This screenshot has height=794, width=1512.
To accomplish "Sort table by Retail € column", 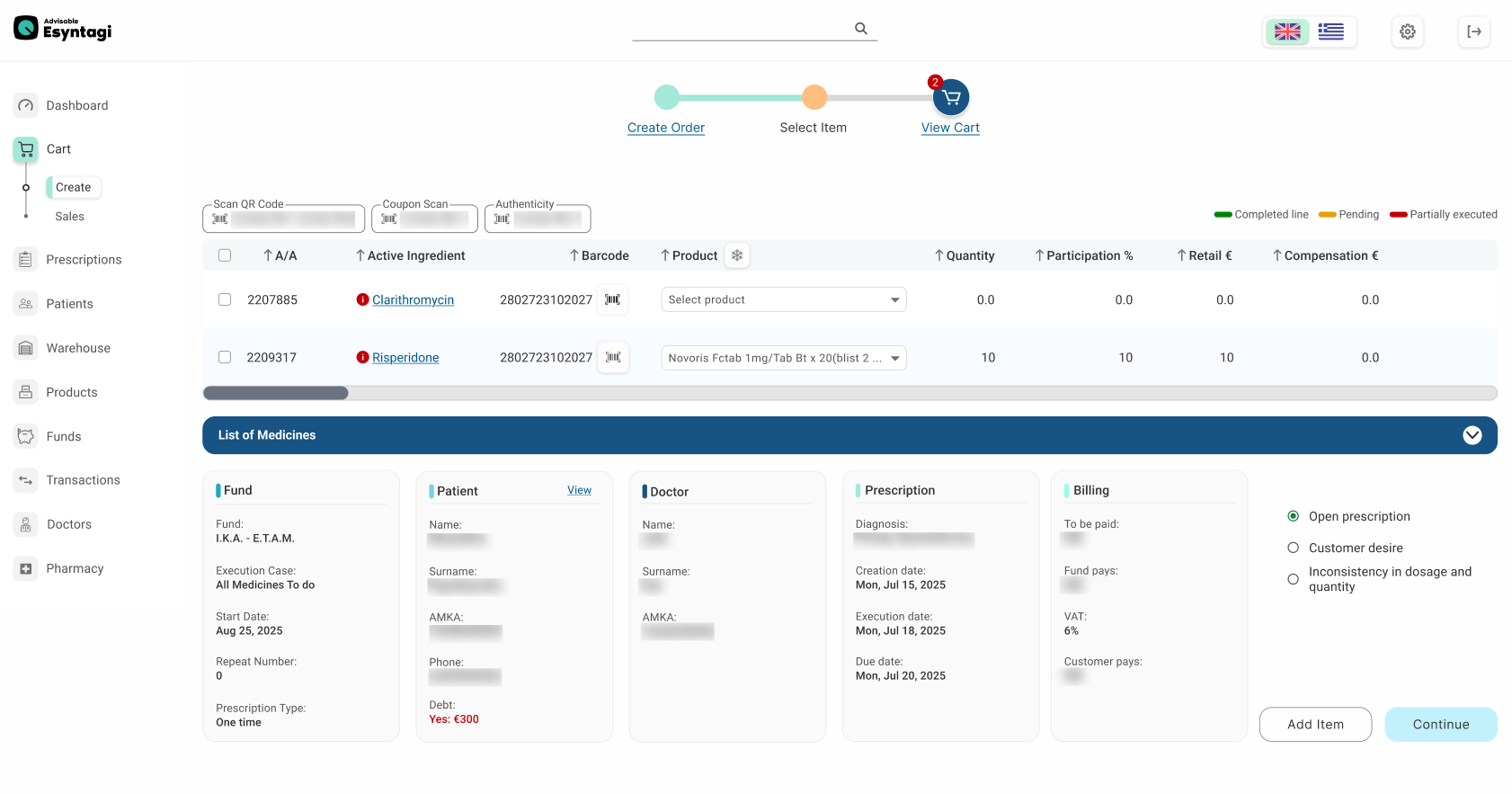I will (x=1205, y=255).
